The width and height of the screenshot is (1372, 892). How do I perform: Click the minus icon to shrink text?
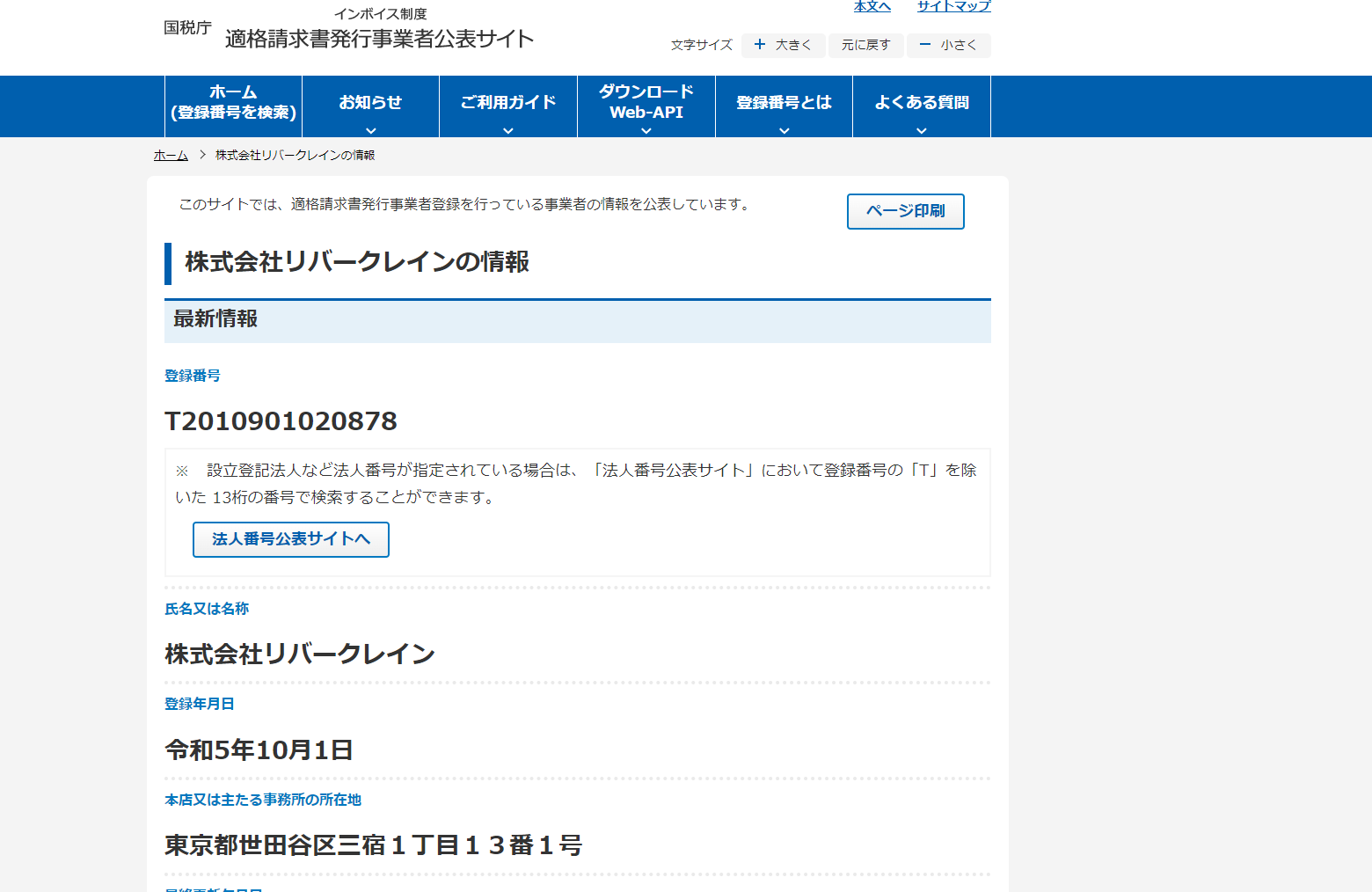(924, 45)
